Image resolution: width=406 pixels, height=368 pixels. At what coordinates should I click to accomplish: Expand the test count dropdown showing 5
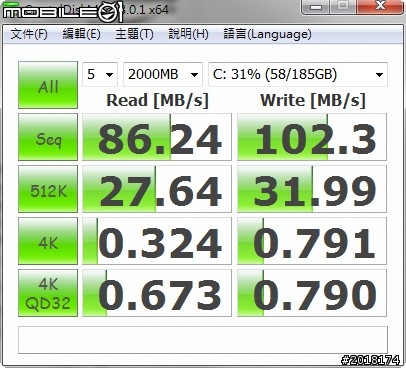pos(100,74)
